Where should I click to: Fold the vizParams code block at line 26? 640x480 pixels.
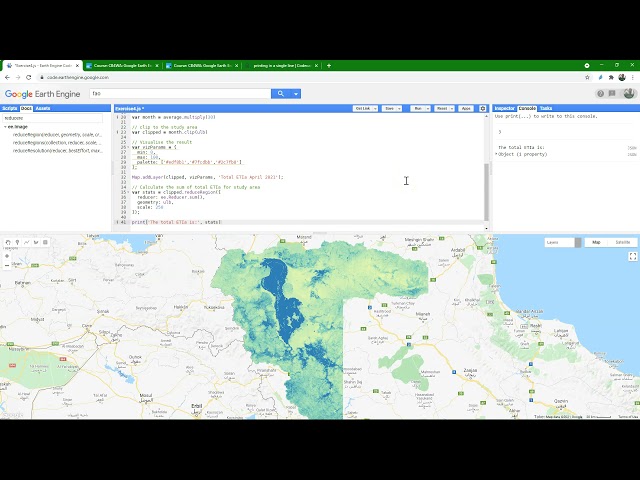click(128, 147)
